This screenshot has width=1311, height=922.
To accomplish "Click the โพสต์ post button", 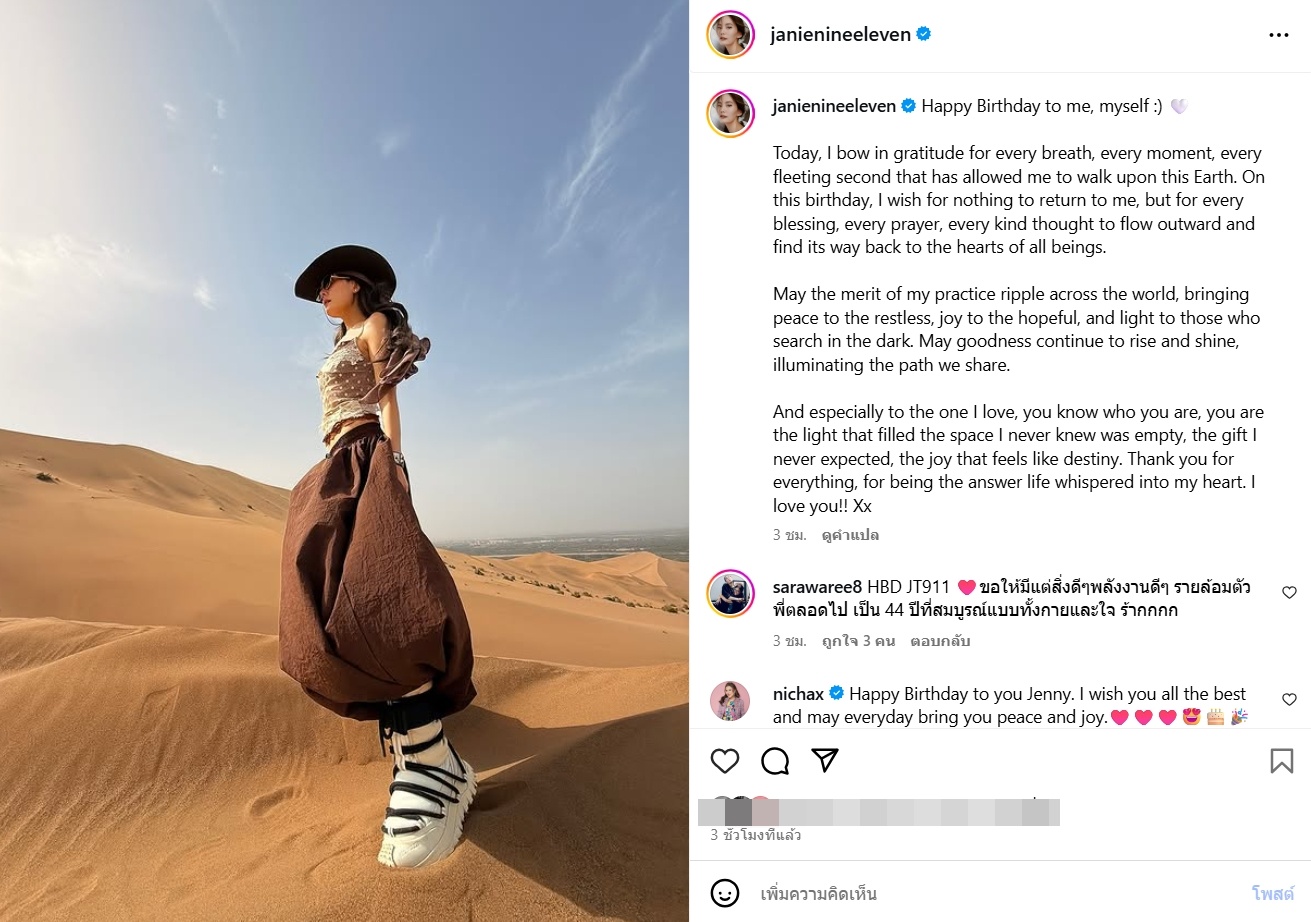I will pos(1273,893).
